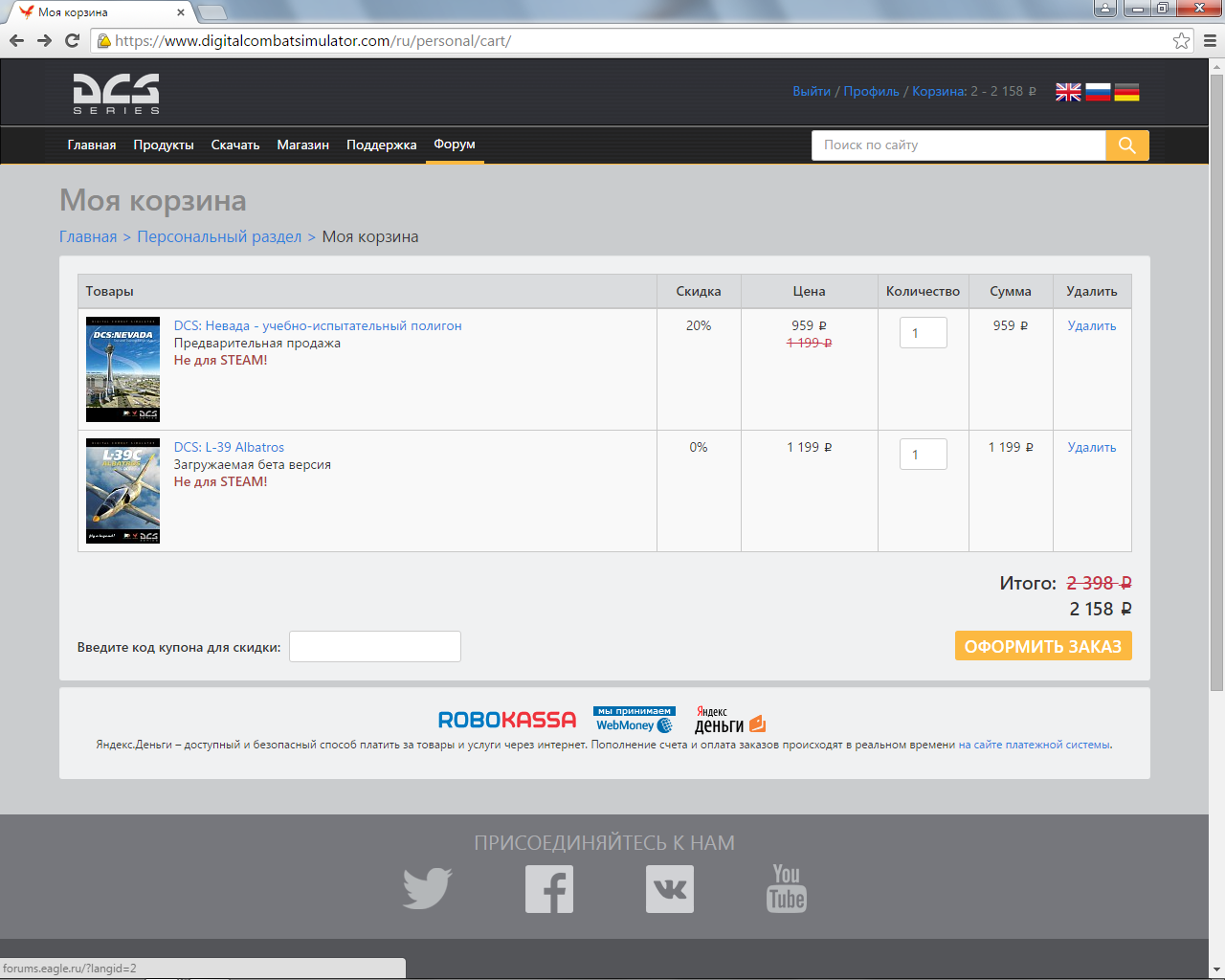Click the ОФОРМИТЬ ЗАКАЗ checkout button

tap(1043, 646)
